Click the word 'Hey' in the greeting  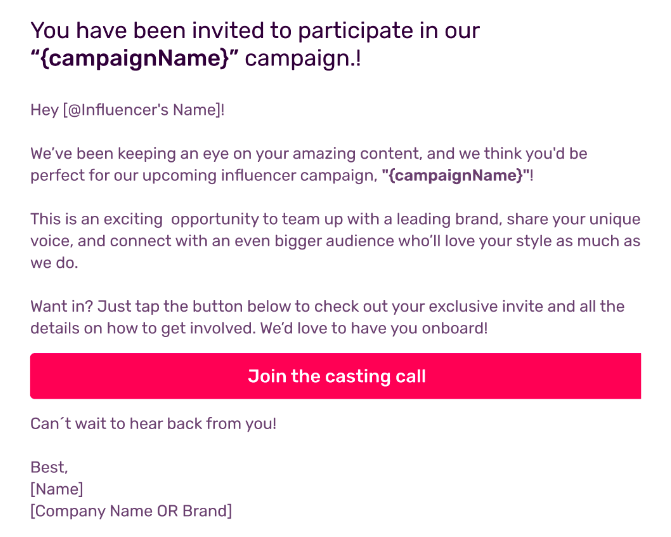pos(45,110)
